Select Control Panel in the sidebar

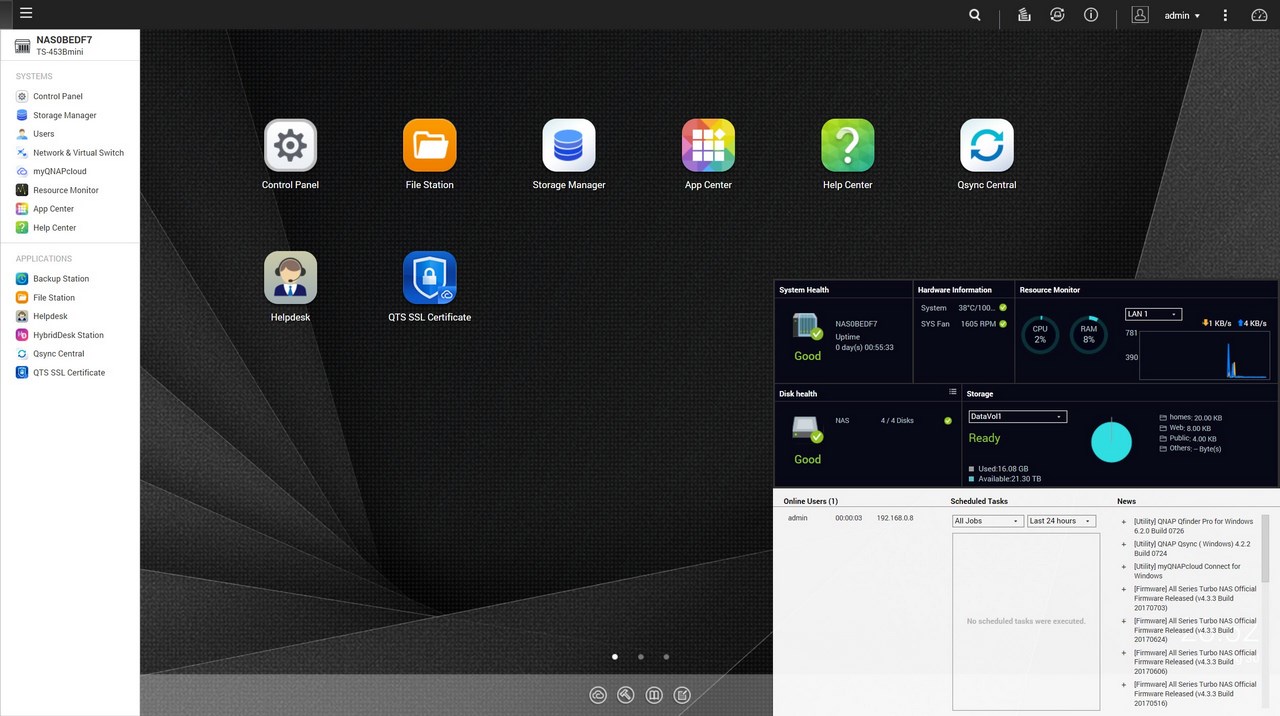[x=58, y=96]
